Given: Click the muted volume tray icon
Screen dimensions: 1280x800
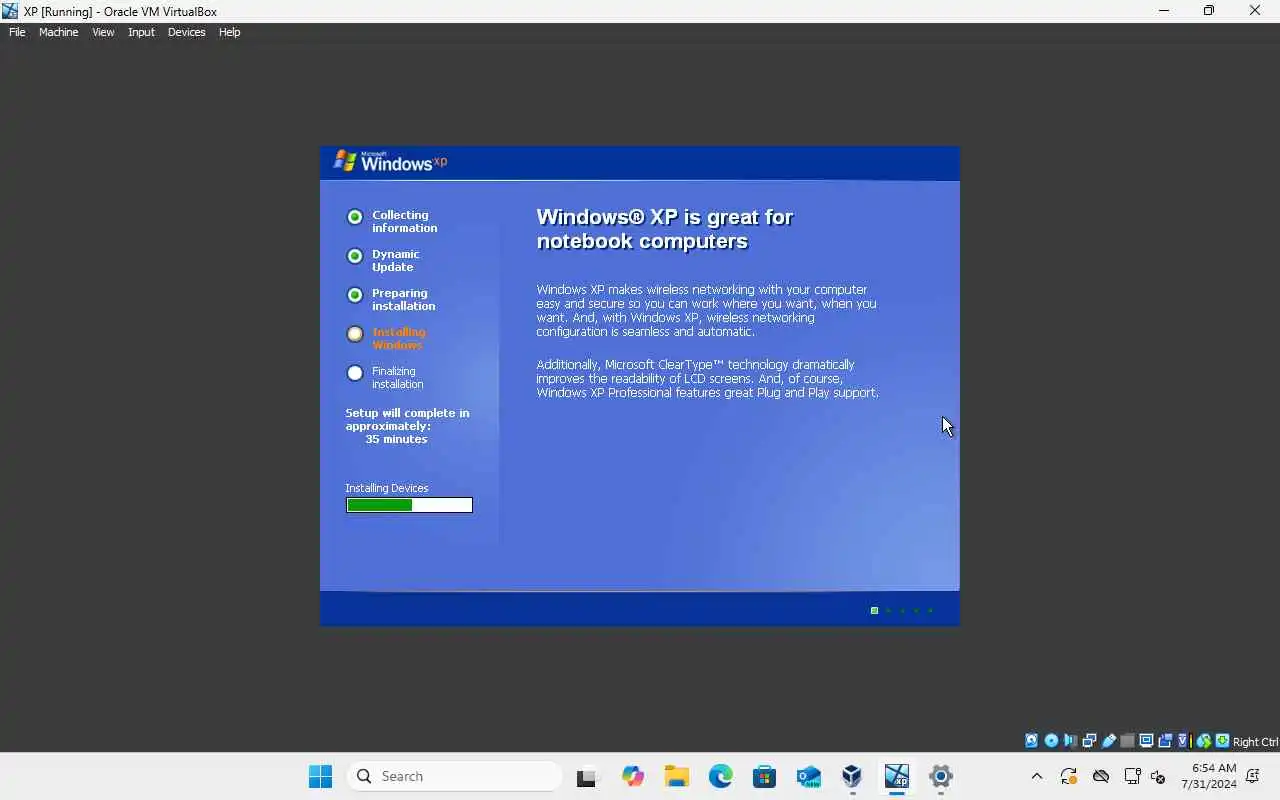Looking at the screenshot, I should 1158,776.
